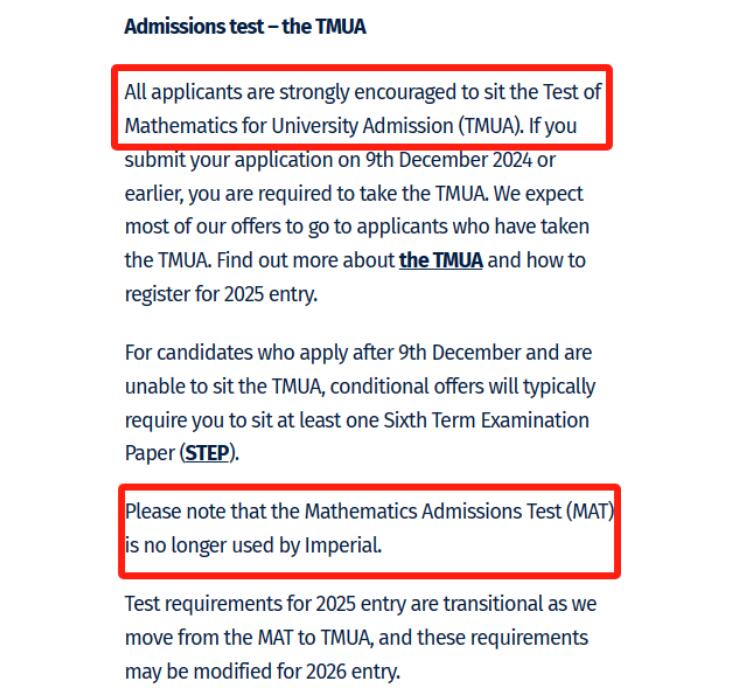Click the phrase 'Sixth Term Examination'

[486, 420]
